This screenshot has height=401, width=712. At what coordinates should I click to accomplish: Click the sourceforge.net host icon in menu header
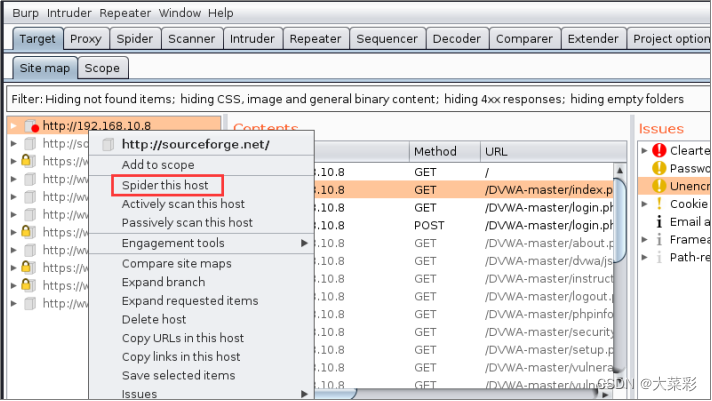tap(108, 144)
